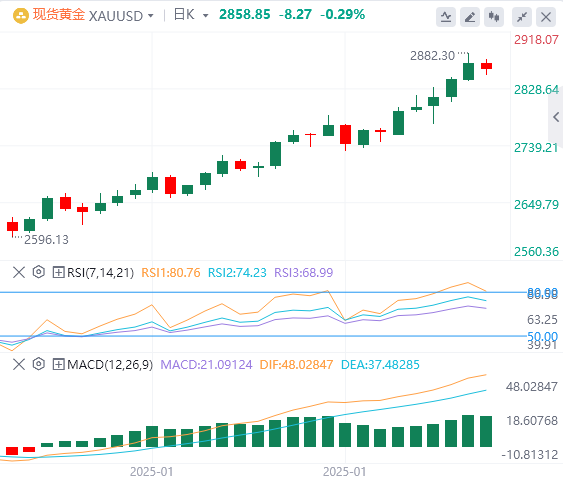Click the 2882.30 high price marker
Viewport: 563px width, 485px height.
[432, 56]
